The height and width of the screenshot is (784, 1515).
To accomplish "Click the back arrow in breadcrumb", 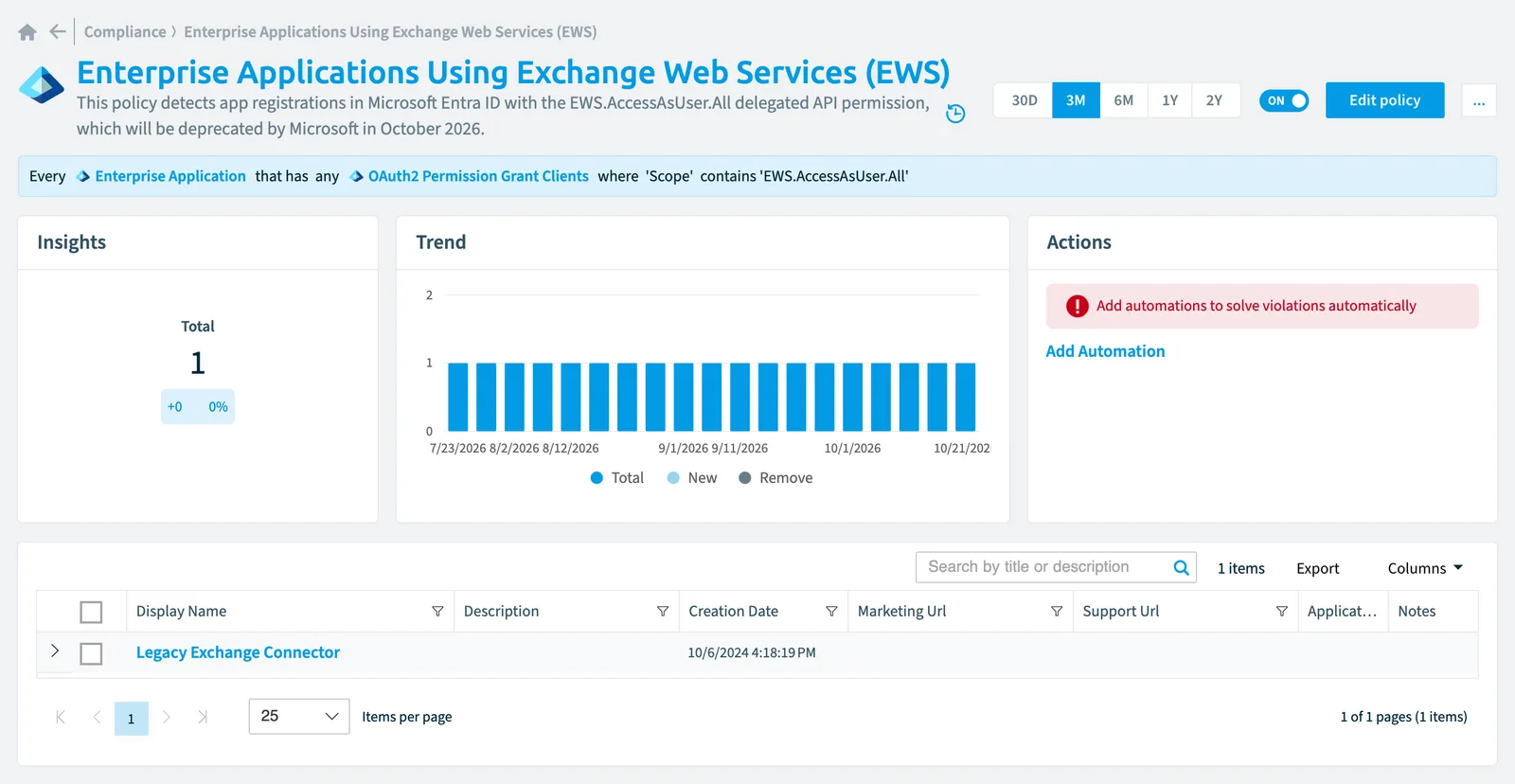I will click(x=58, y=32).
